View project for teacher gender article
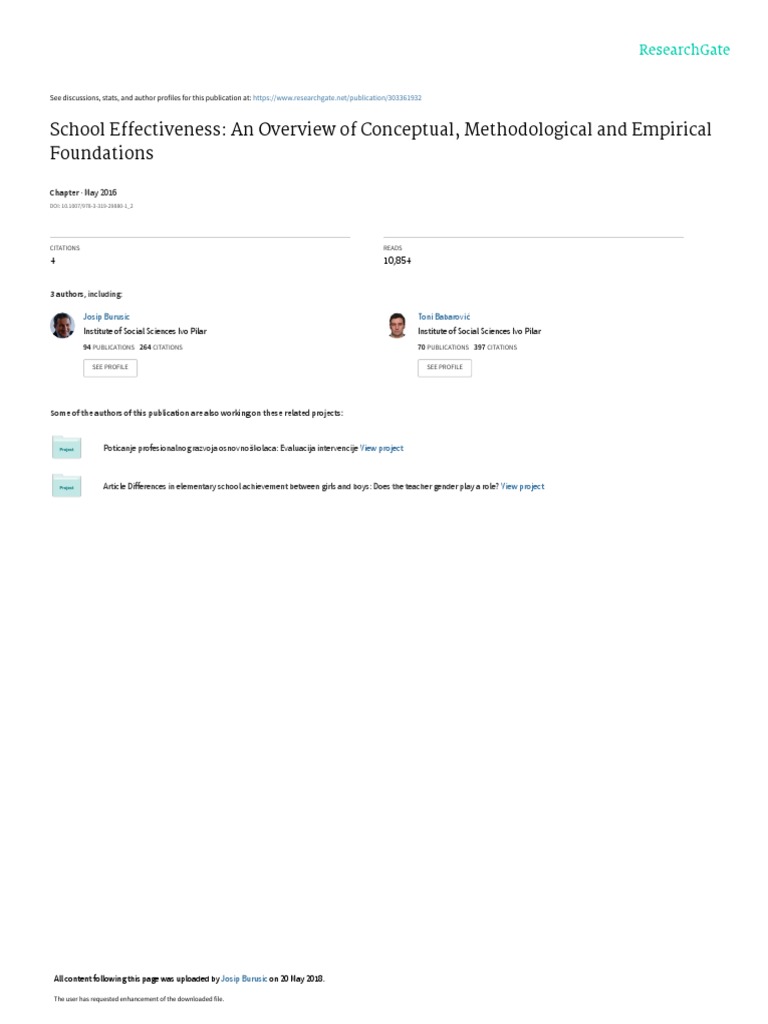 click(522, 486)
